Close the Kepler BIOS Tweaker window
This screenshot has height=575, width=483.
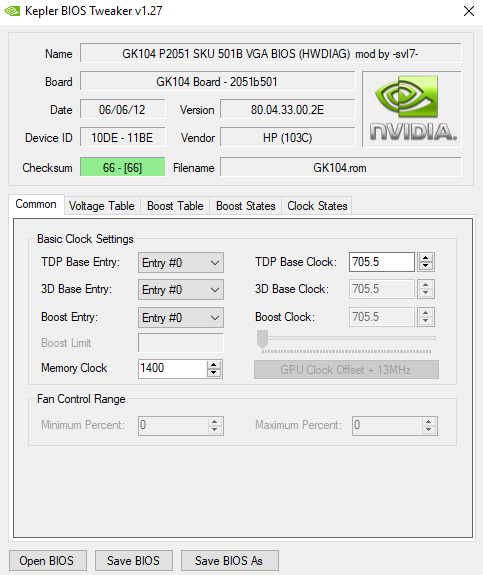[x=469, y=11]
